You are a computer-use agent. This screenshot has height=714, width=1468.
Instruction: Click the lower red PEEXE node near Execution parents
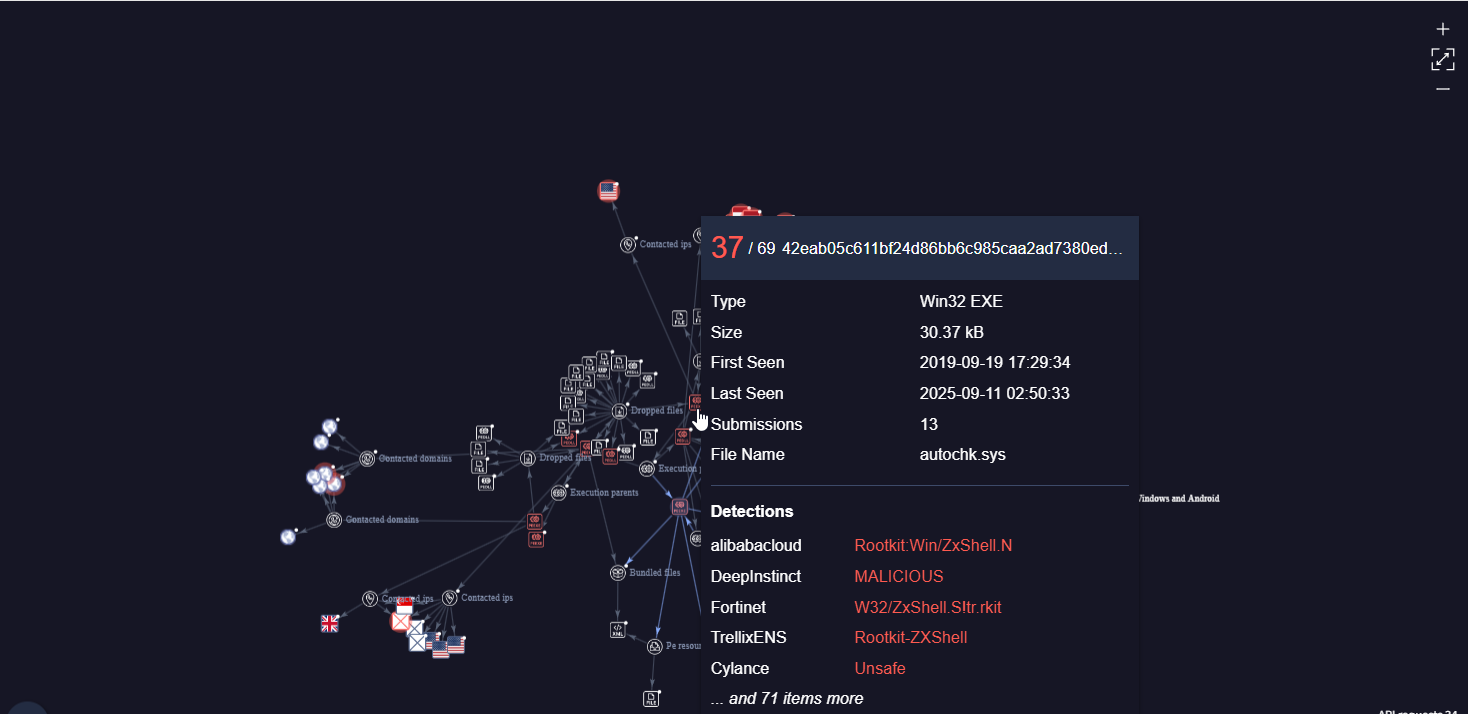point(536,539)
